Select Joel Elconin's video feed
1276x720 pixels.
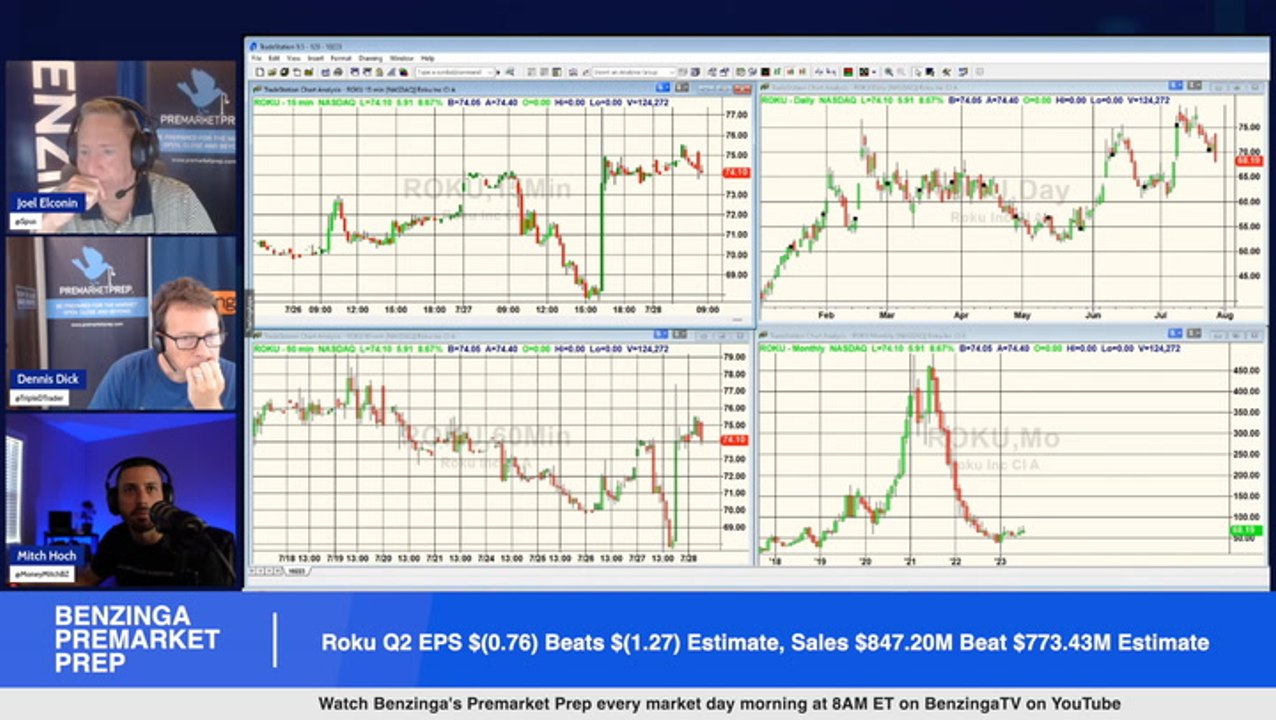[122, 148]
